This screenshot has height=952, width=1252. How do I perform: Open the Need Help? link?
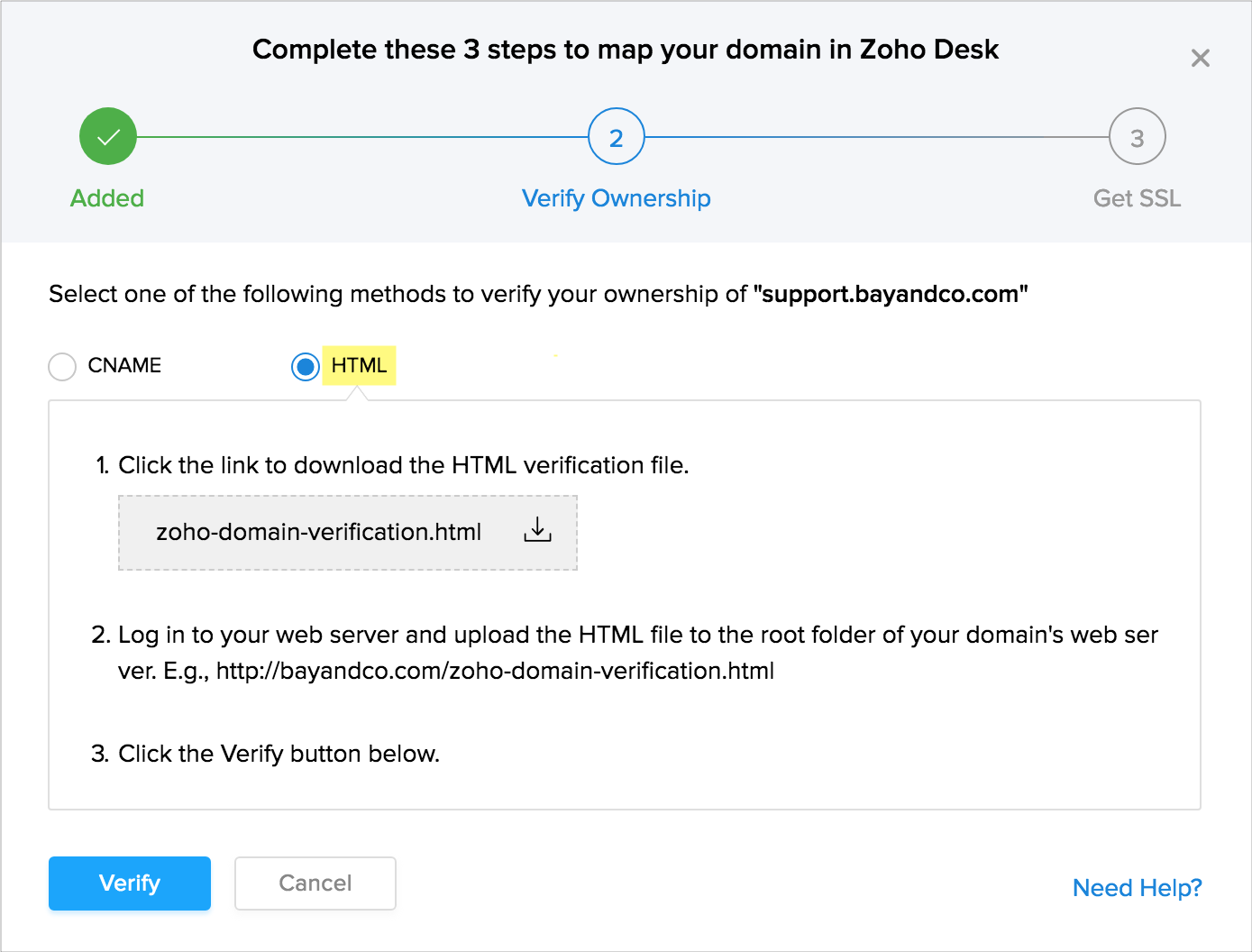tap(1137, 888)
